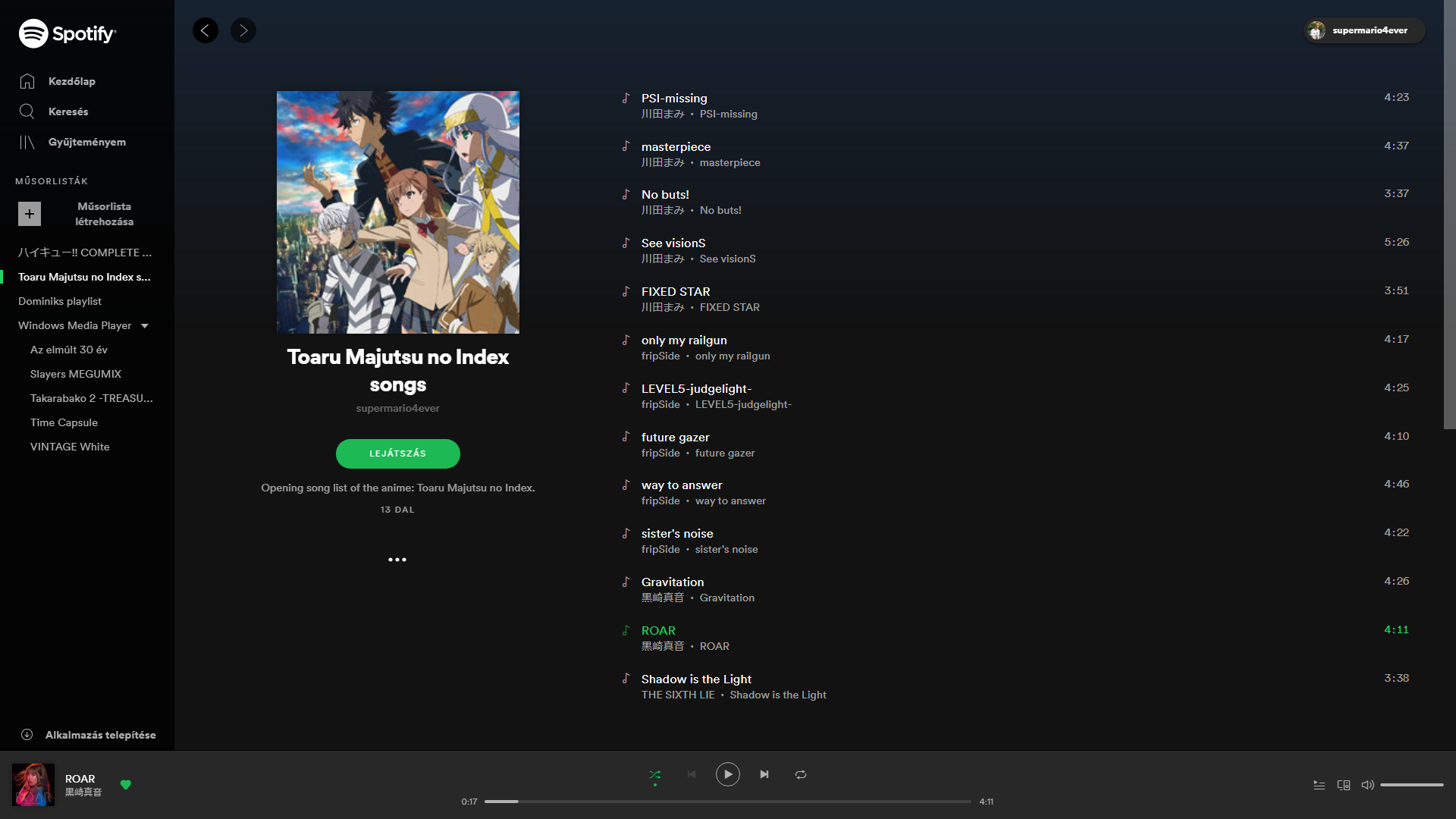Unlike ROAR with the green heart
1456x819 pixels.
coord(126,785)
